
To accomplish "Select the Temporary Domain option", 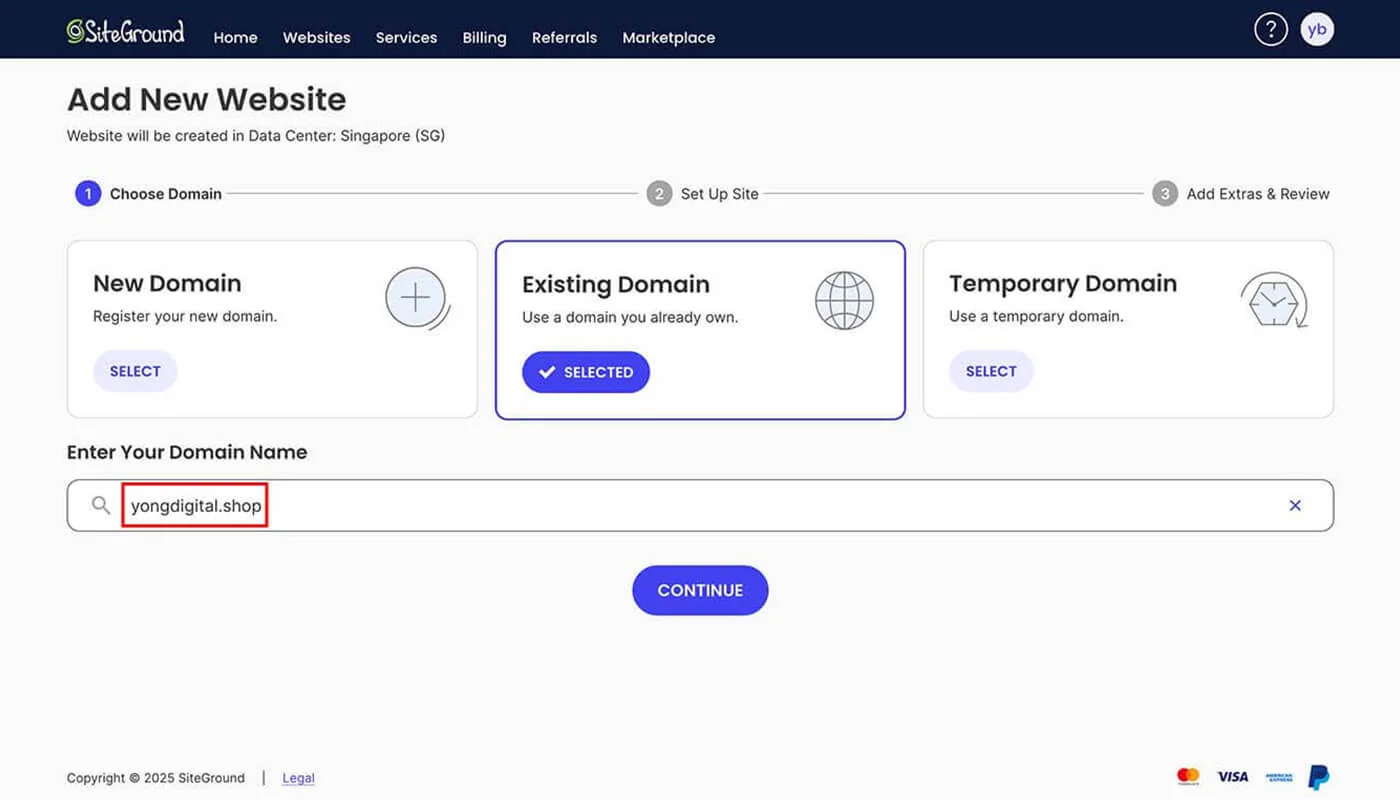I will (x=991, y=371).
